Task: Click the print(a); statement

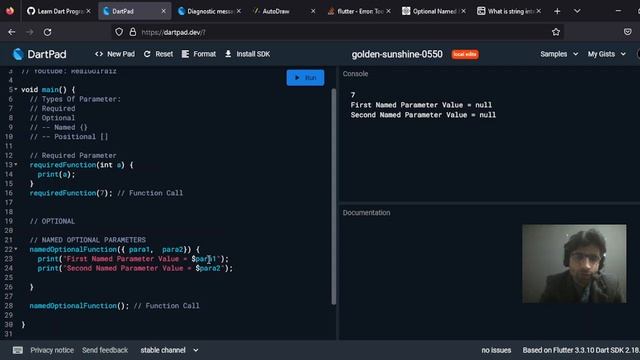Action: coord(56,174)
